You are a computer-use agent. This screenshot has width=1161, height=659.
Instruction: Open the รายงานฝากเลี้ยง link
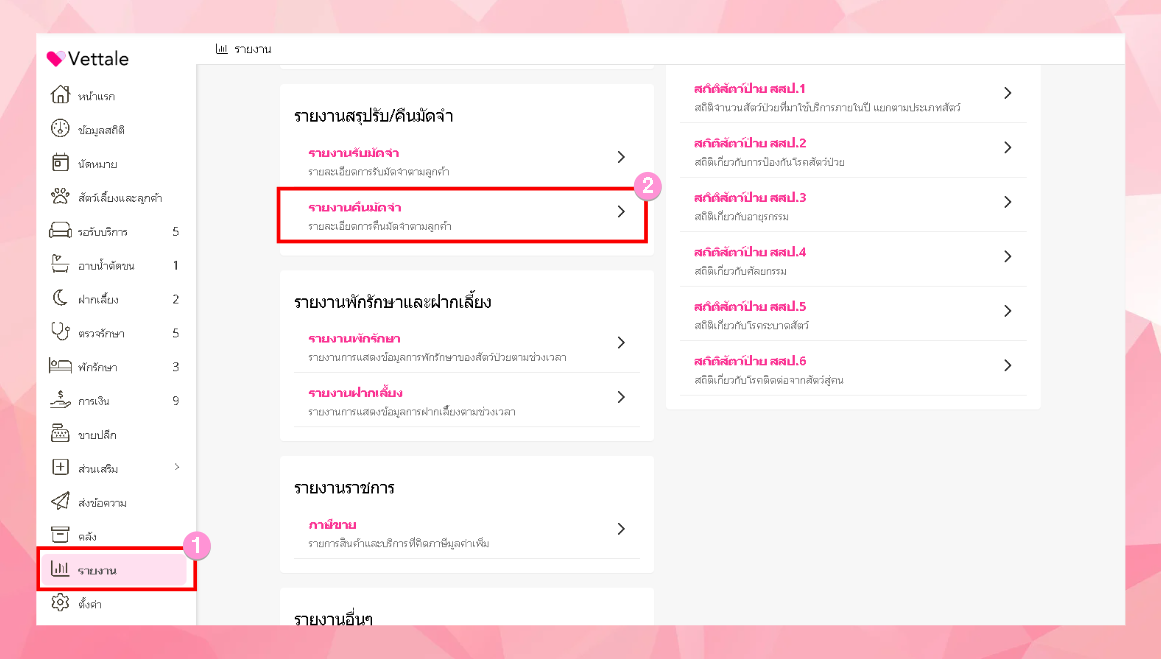coord(355,392)
